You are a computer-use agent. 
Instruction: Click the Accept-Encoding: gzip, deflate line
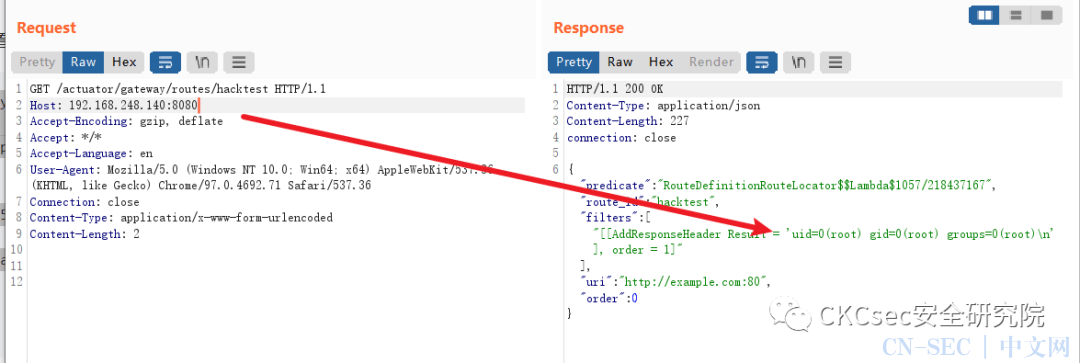[x=126, y=121]
